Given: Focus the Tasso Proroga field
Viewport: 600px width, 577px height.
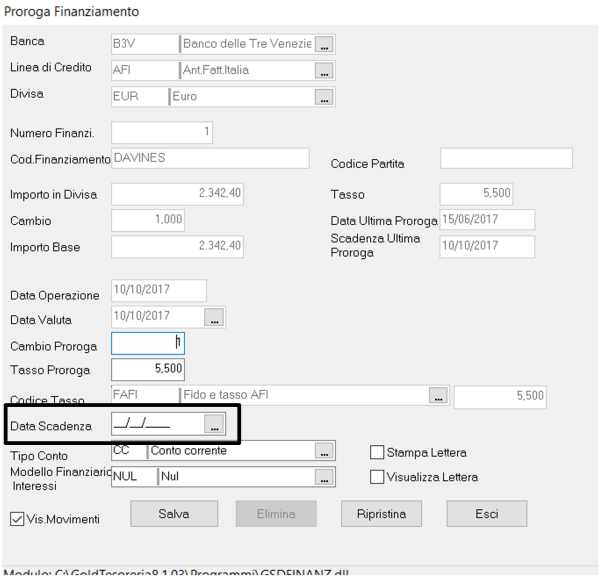Looking at the screenshot, I should [x=147, y=370].
